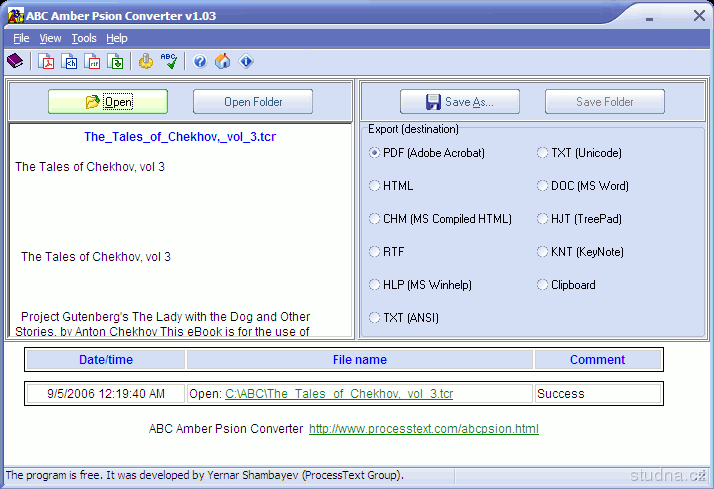The width and height of the screenshot is (714, 489).
Task: Click the Save Folder button
Action: click(605, 102)
